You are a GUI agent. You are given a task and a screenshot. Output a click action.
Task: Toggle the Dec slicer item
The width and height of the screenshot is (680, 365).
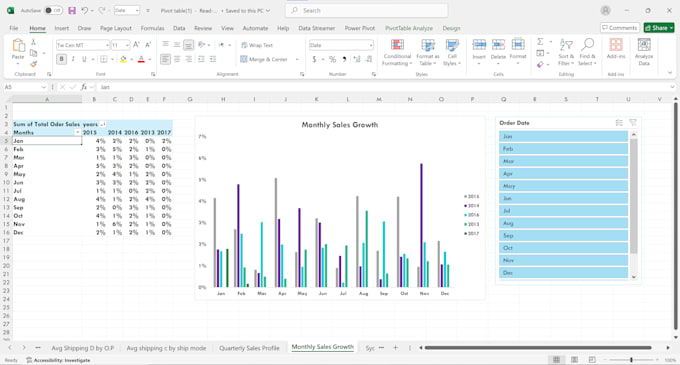(563, 273)
